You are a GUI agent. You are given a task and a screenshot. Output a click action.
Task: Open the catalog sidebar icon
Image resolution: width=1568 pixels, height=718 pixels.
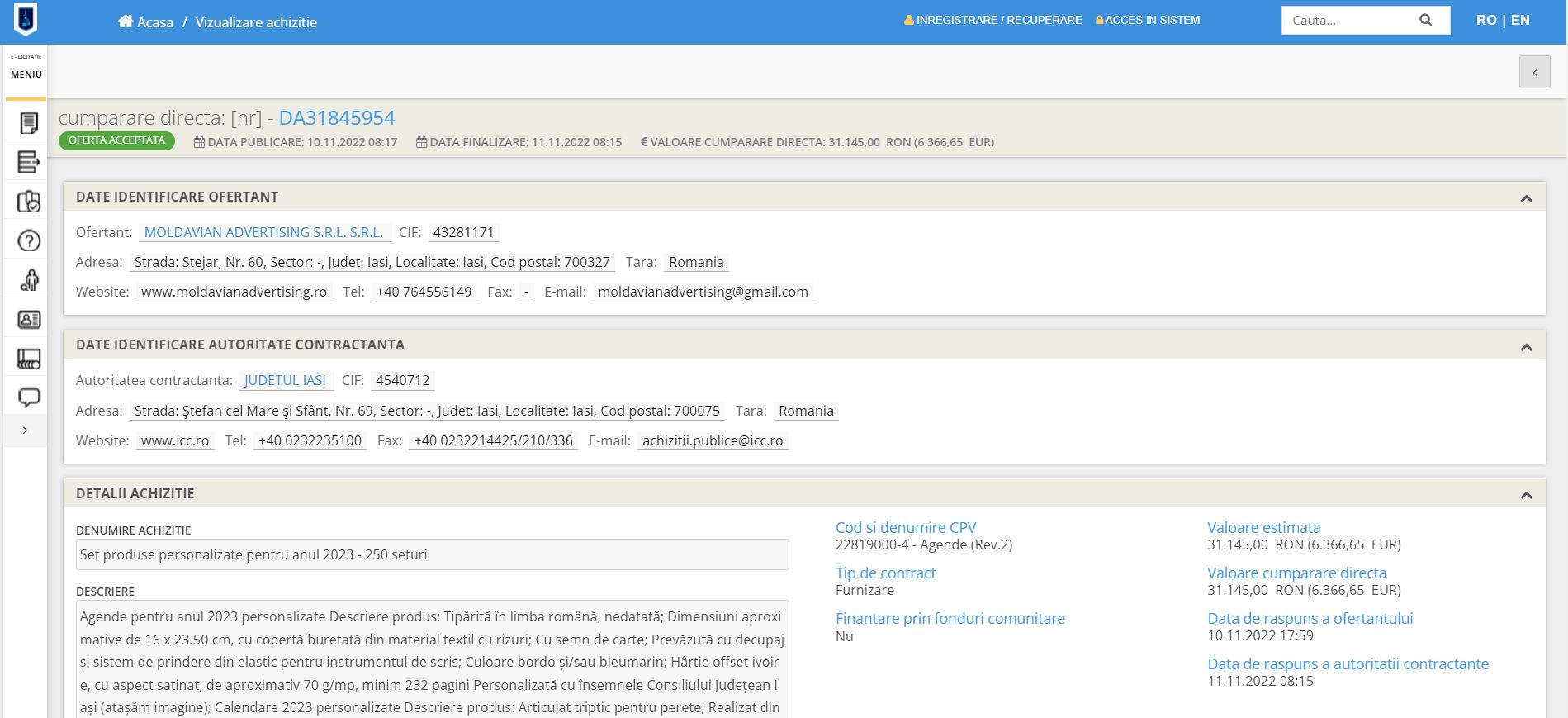[29, 359]
